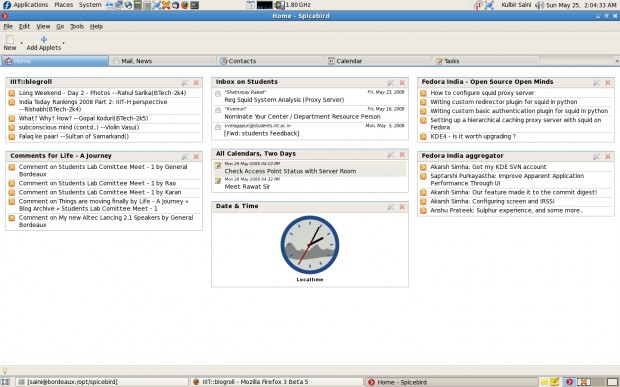
Task: Open 'Akarsh Simha: Got my KDE SVN account'
Action: 488,167
